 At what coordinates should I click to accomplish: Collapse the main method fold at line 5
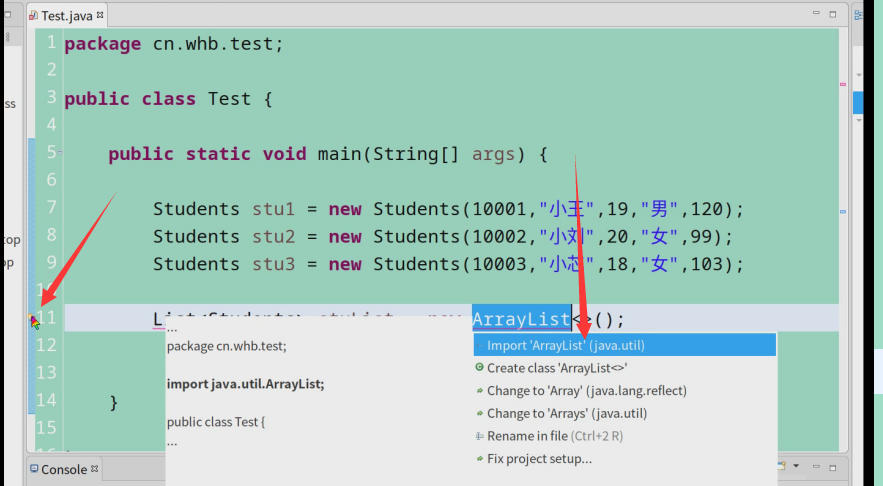60,152
